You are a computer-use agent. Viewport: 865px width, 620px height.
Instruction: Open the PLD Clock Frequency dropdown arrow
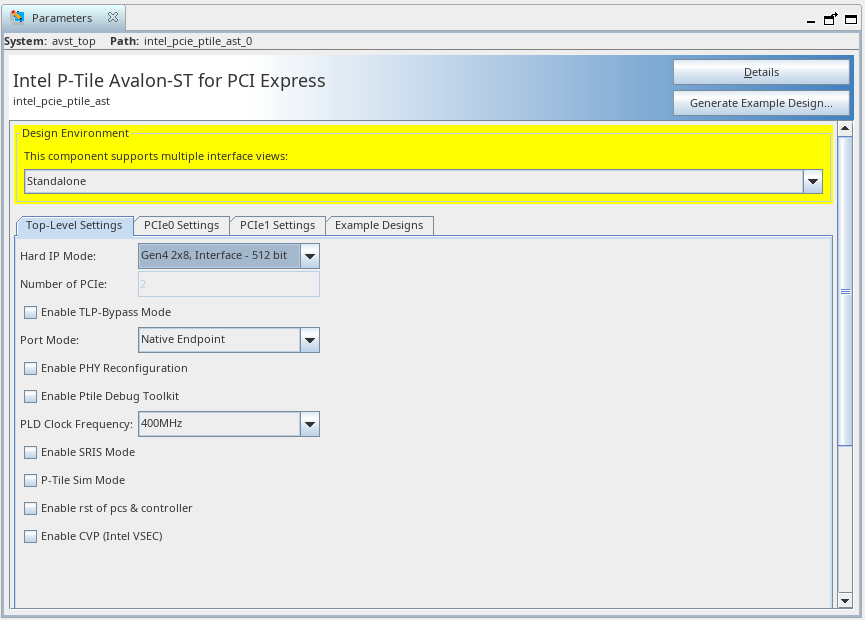[x=310, y=424]
